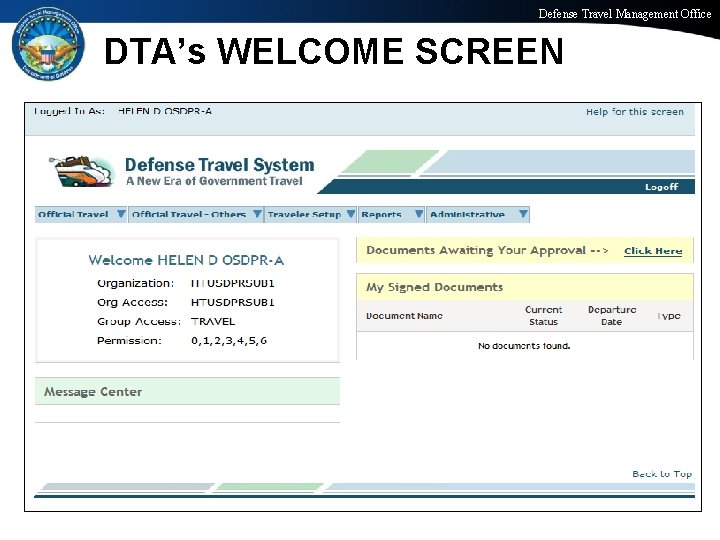This screenshot has width=720, height=540.
Task: Click the Defense Travel System title text
Action: tap(219, 165)
